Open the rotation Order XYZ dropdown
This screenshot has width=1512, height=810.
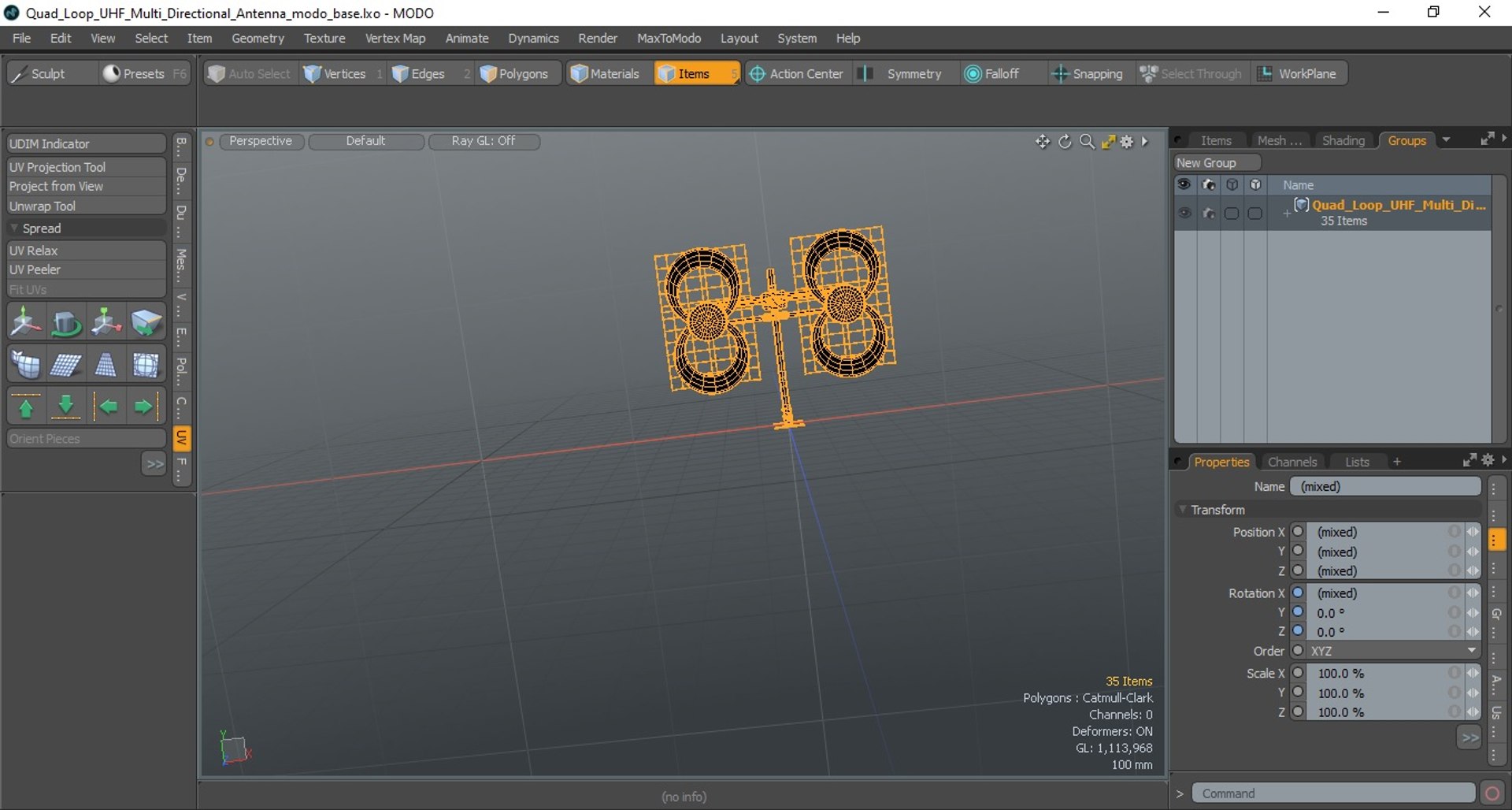tap(1392, 651)
